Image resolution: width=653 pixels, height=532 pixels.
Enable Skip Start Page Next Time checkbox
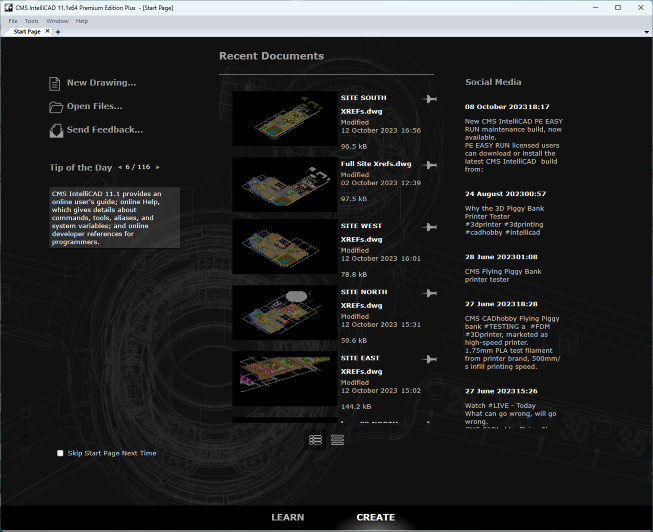click(x=60, y=453)
